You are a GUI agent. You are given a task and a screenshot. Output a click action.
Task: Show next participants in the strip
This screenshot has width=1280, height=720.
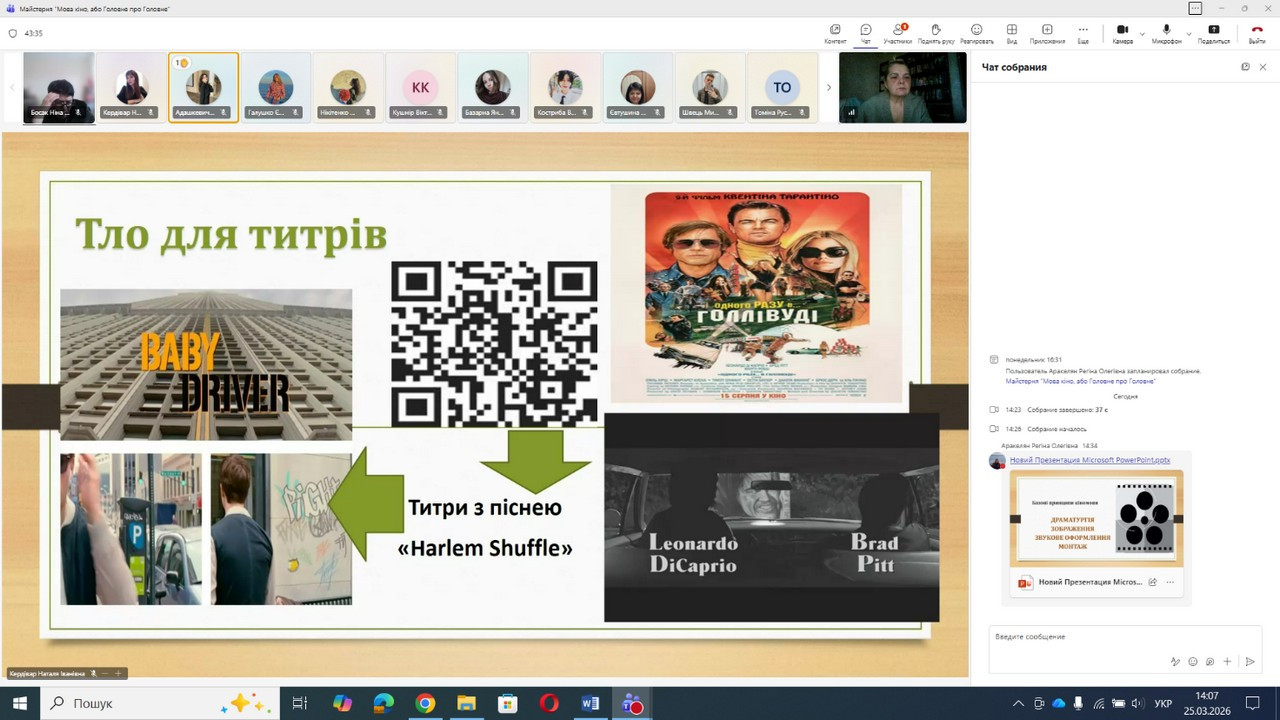pyautogui.click(x=828, y=87)
